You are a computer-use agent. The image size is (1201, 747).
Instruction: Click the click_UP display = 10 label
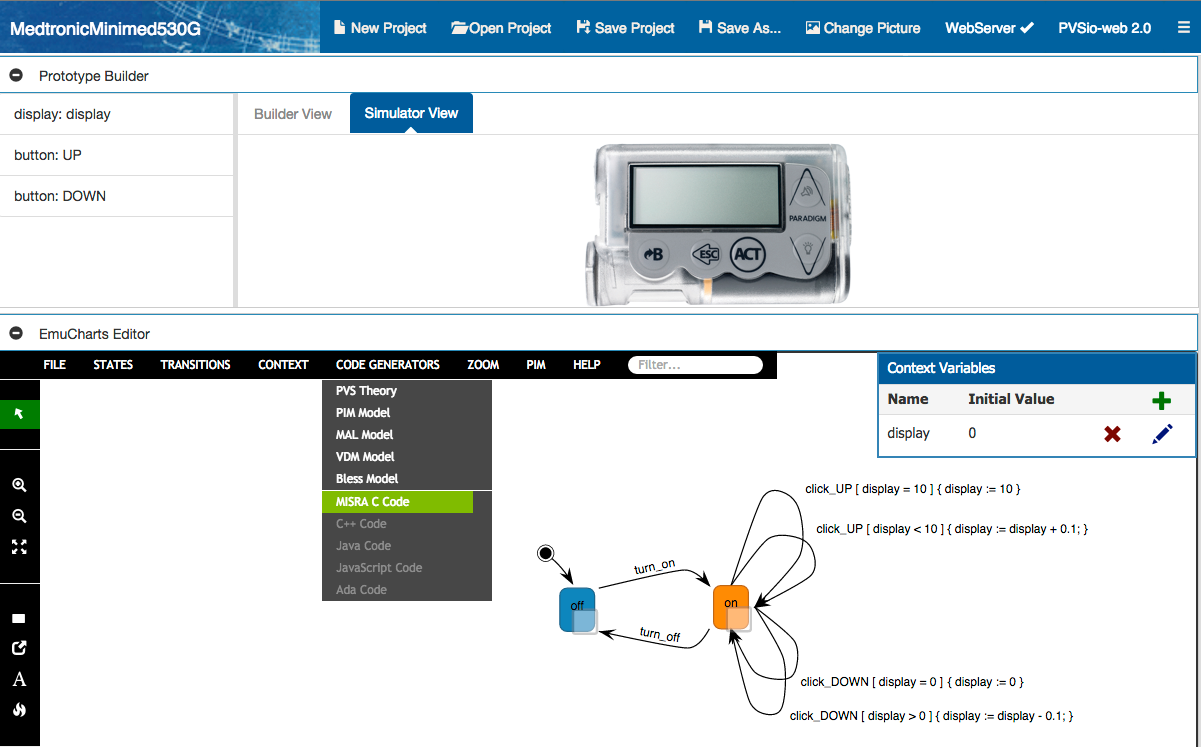[x=912, y=489]
